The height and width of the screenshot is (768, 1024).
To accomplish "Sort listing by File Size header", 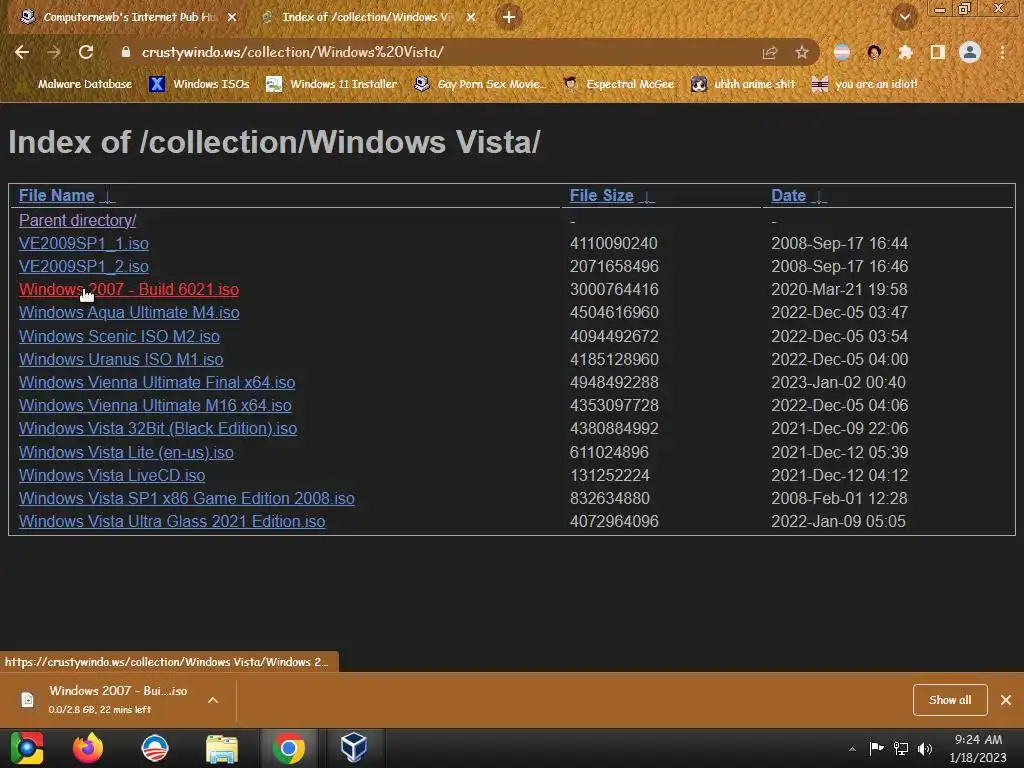I will 601,195.
